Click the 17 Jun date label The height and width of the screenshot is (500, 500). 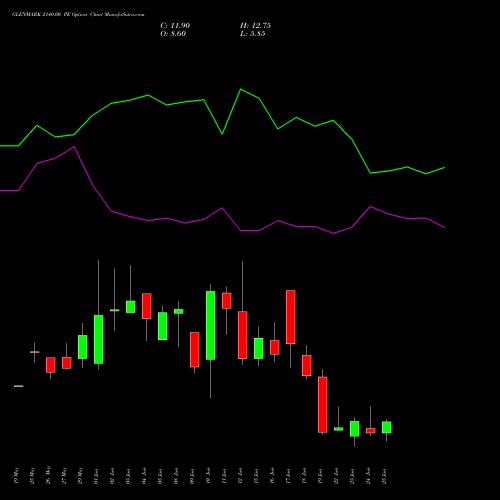coord(289,476)
